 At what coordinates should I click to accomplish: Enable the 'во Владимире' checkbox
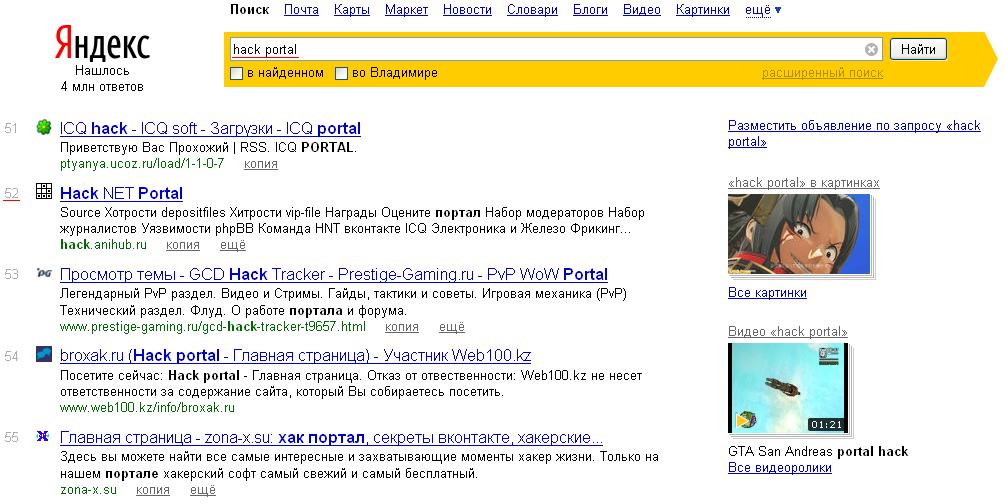342,73
